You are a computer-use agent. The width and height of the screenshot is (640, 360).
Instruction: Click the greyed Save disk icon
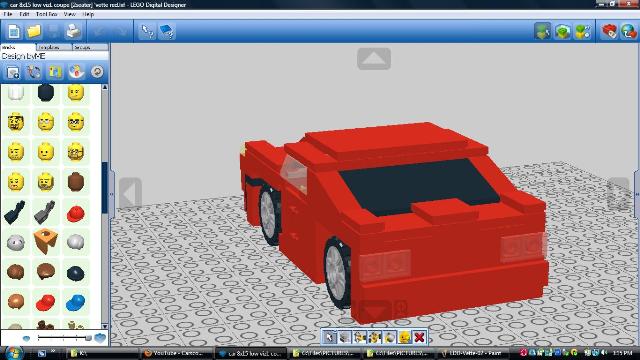click(54, 31)
